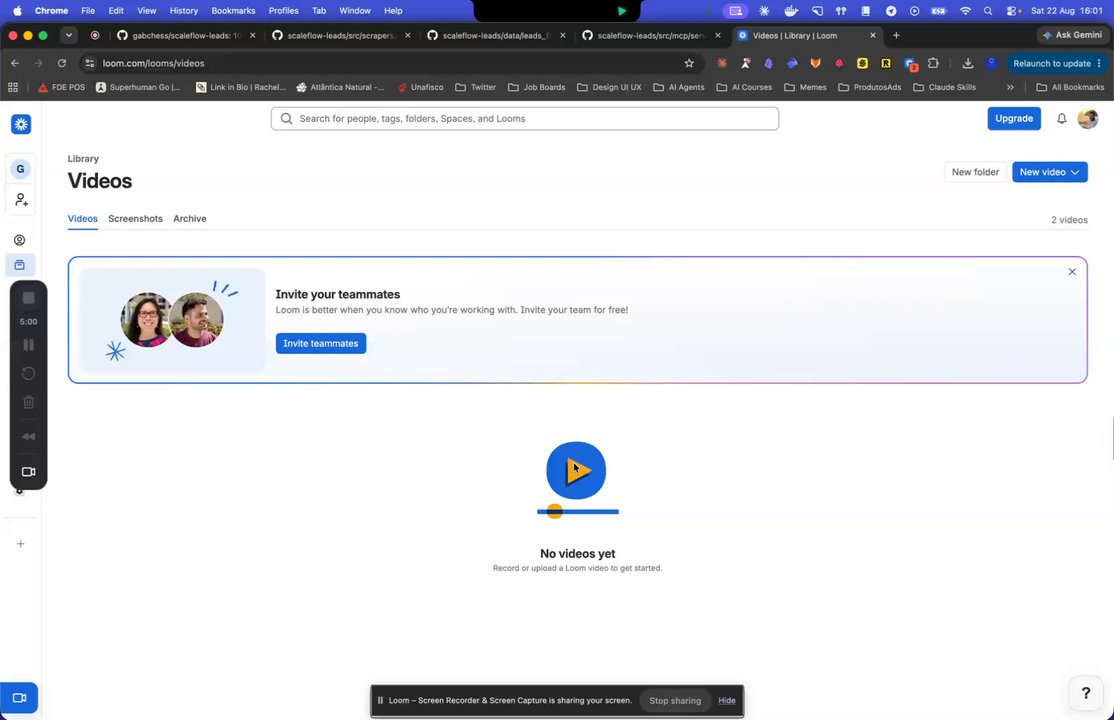Open the History menu in menu bar
Viewport: 1114px width, 720px height.
pyautogui.click(x=183, y=11)
